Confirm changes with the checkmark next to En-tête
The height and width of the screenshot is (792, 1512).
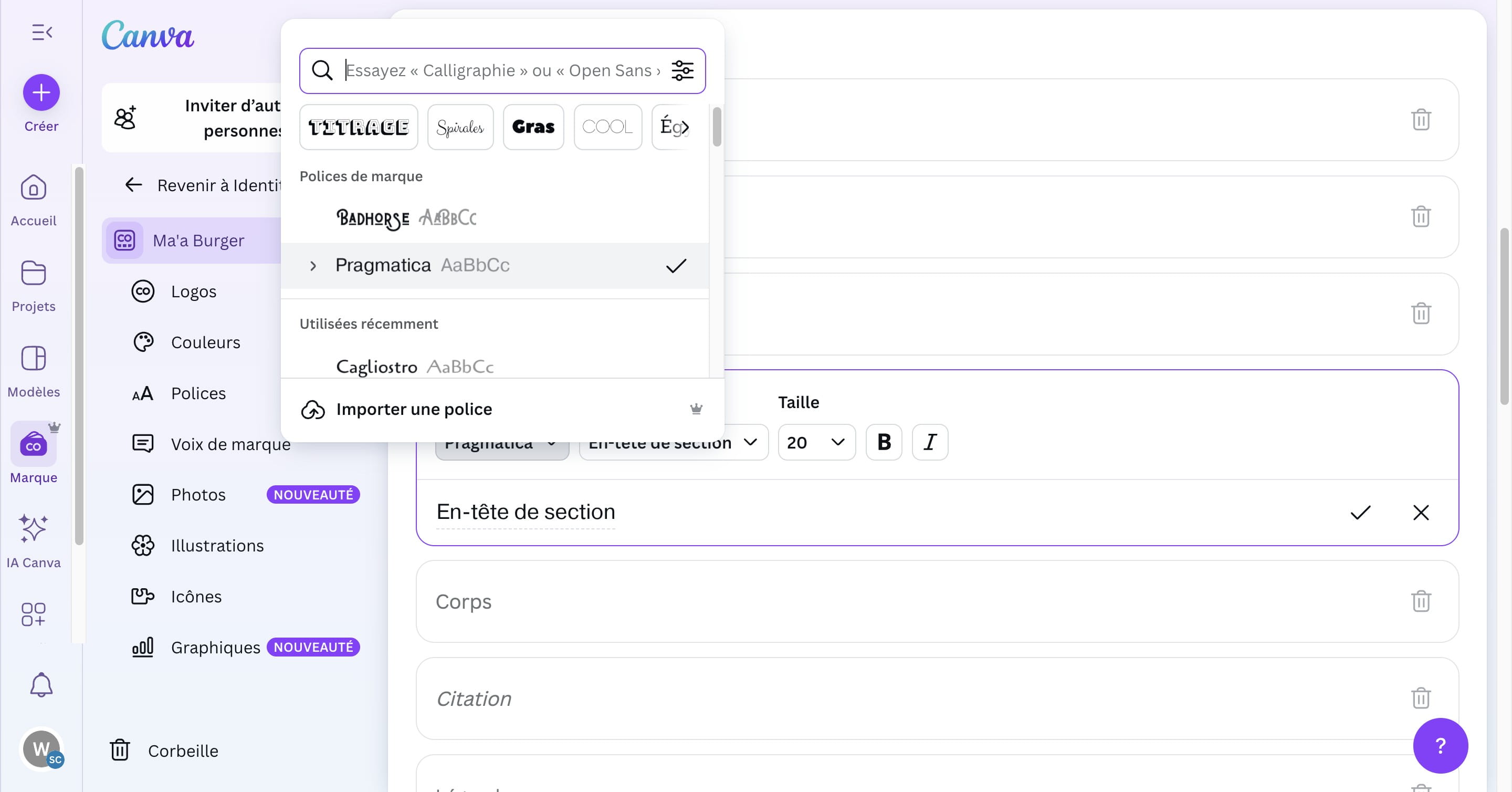click(x=1361, y=513)
